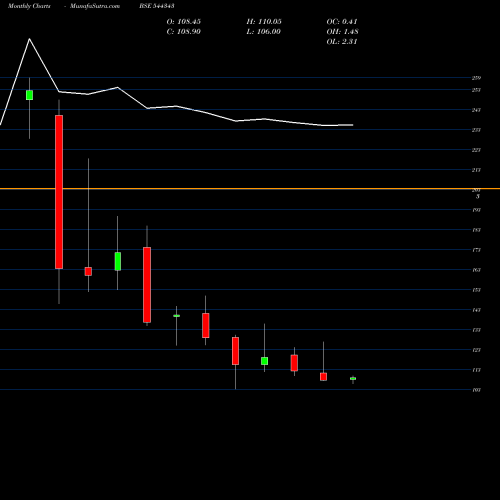Image resolution: width=500 pixels, height=500 pixels.
Task: Click the 123 price axis label
Action: [x=476, y=350]
